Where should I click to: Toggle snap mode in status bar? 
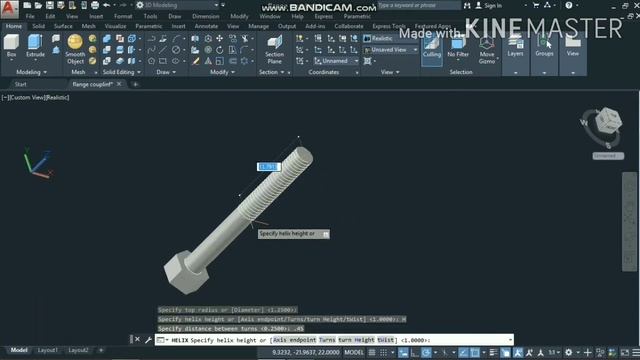click(383, 352)
